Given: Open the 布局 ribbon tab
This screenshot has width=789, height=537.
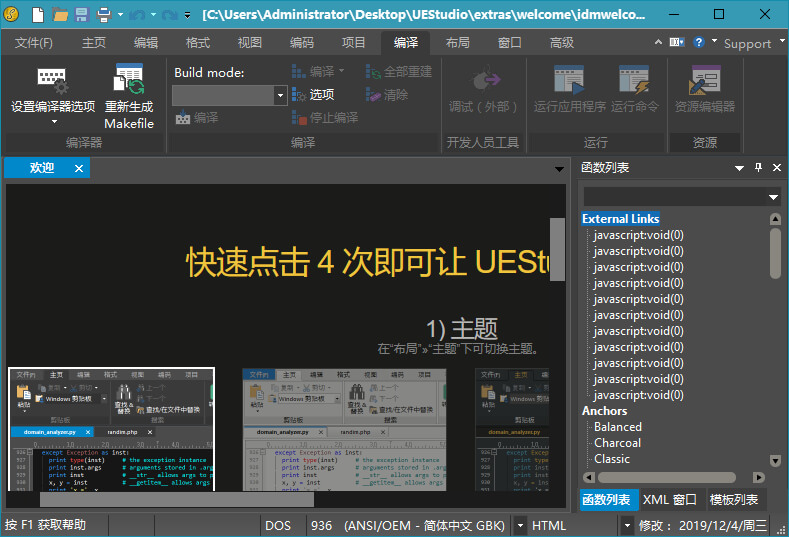Looking at the screenshot, I should point(457,43).
